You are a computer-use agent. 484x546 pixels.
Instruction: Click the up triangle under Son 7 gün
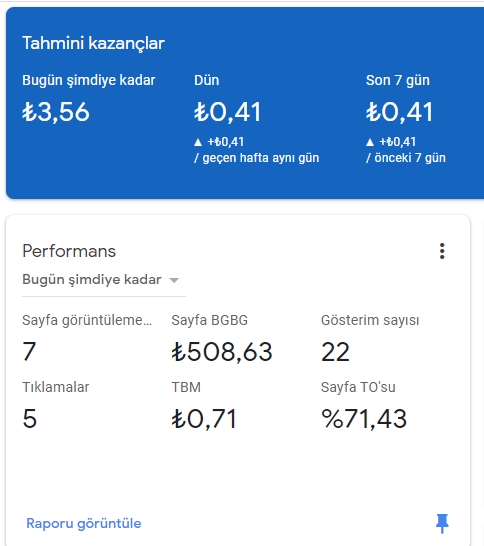[x=370, y=142]
